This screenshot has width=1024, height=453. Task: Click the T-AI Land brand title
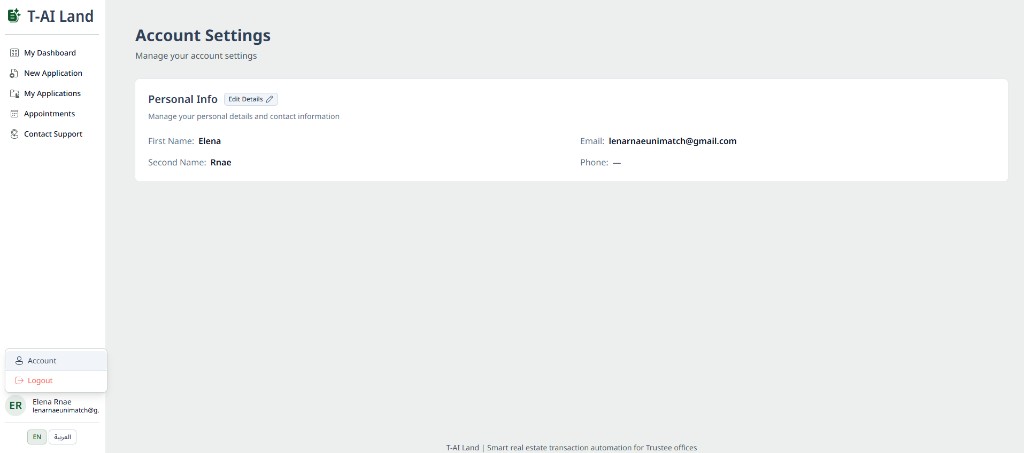point(60,16)
